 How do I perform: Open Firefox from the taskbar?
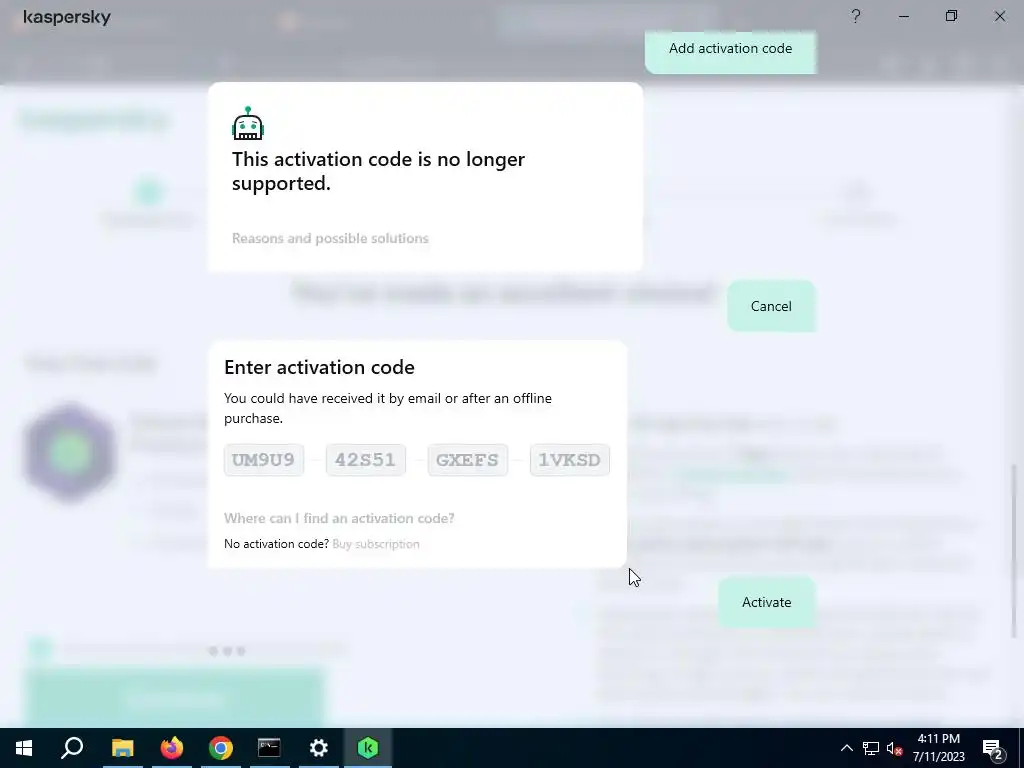pos(172,748)
